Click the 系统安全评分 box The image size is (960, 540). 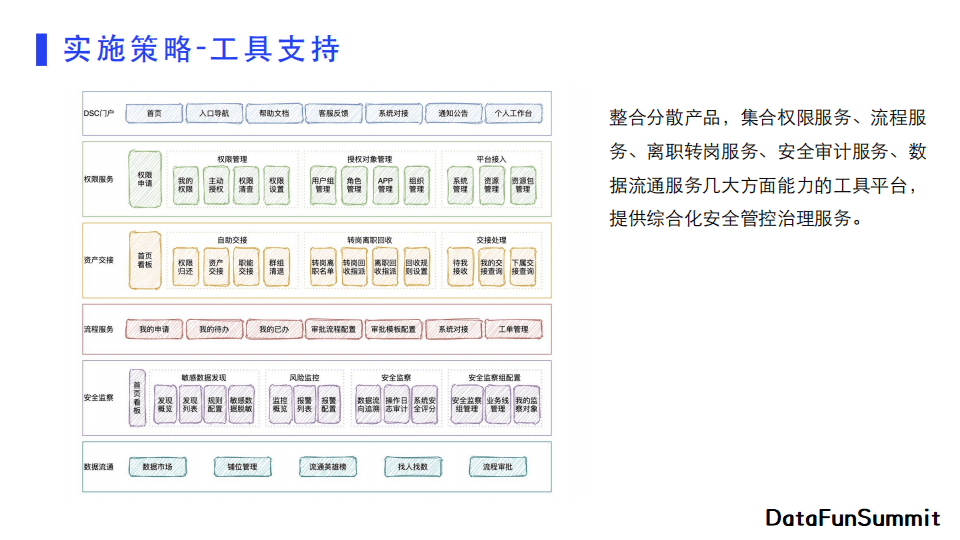point(424,405)
